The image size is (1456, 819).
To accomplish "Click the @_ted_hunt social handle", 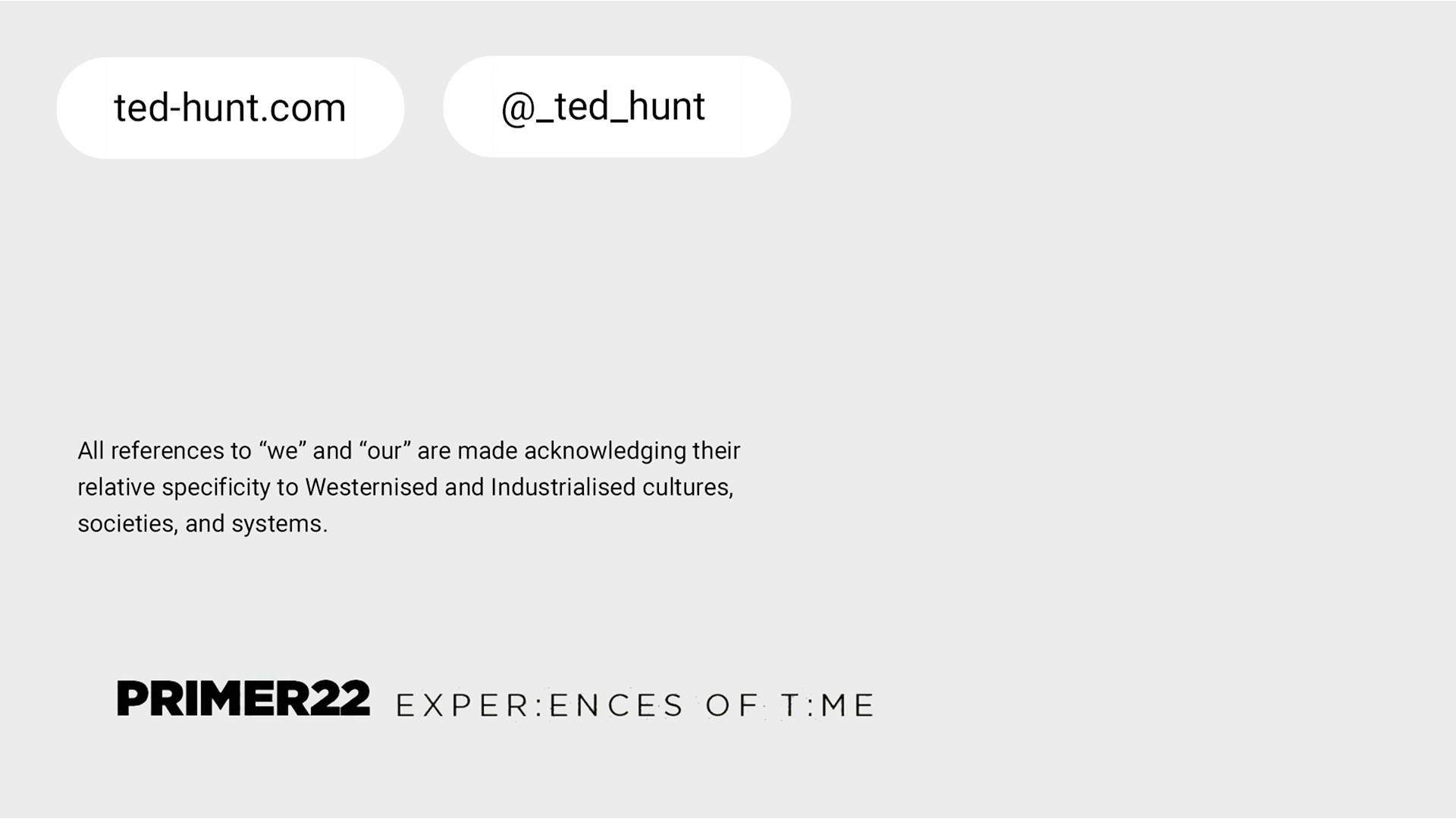I will pos(604,107).
